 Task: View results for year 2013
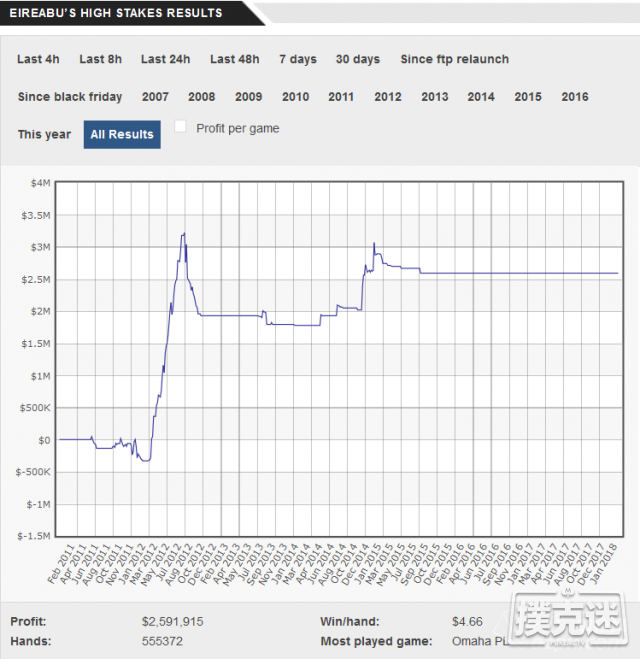coord(435,97)
